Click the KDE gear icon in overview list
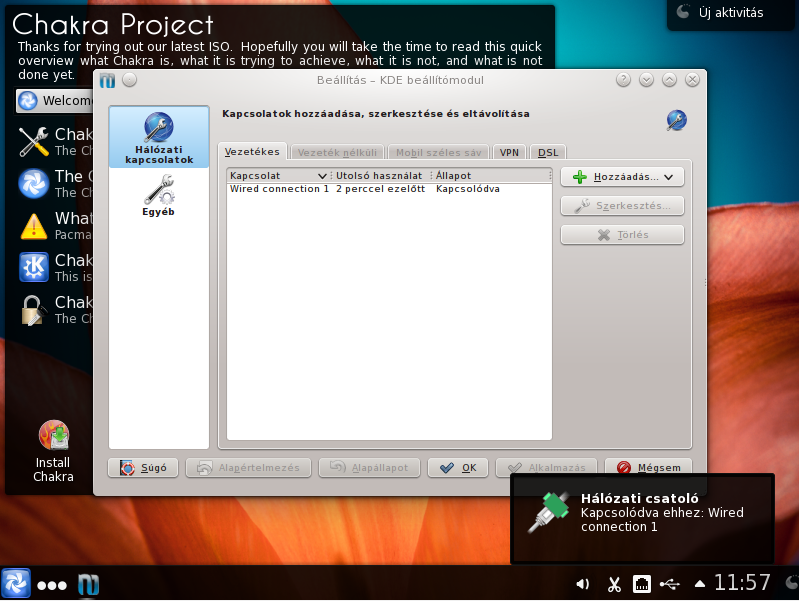Screen dimensions: 799x601 (x=34, y=267)
